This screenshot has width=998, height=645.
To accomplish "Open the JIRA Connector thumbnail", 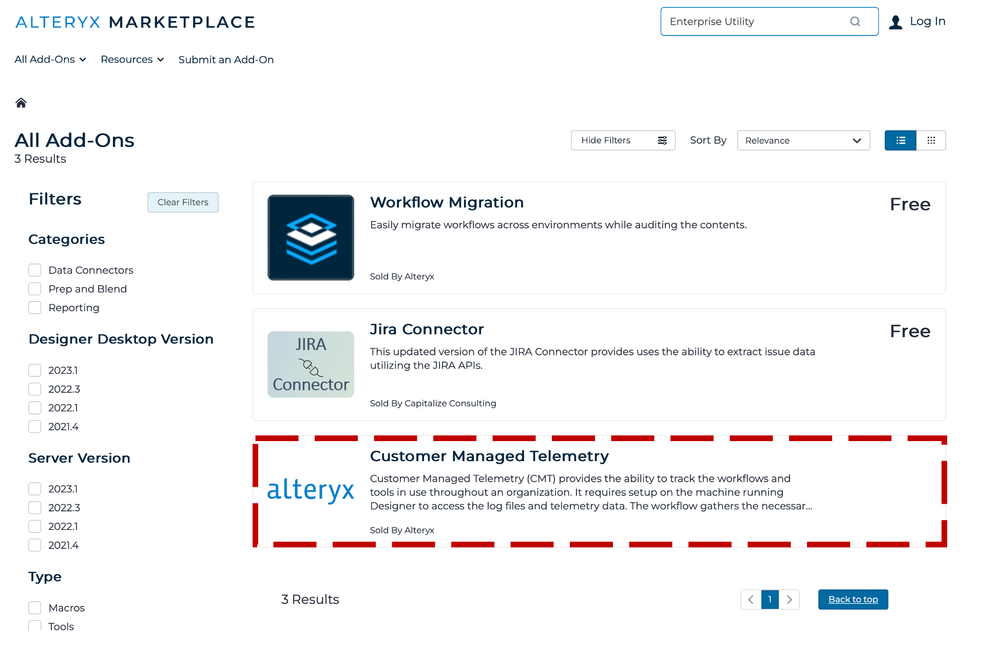I will tap(311, 364).
